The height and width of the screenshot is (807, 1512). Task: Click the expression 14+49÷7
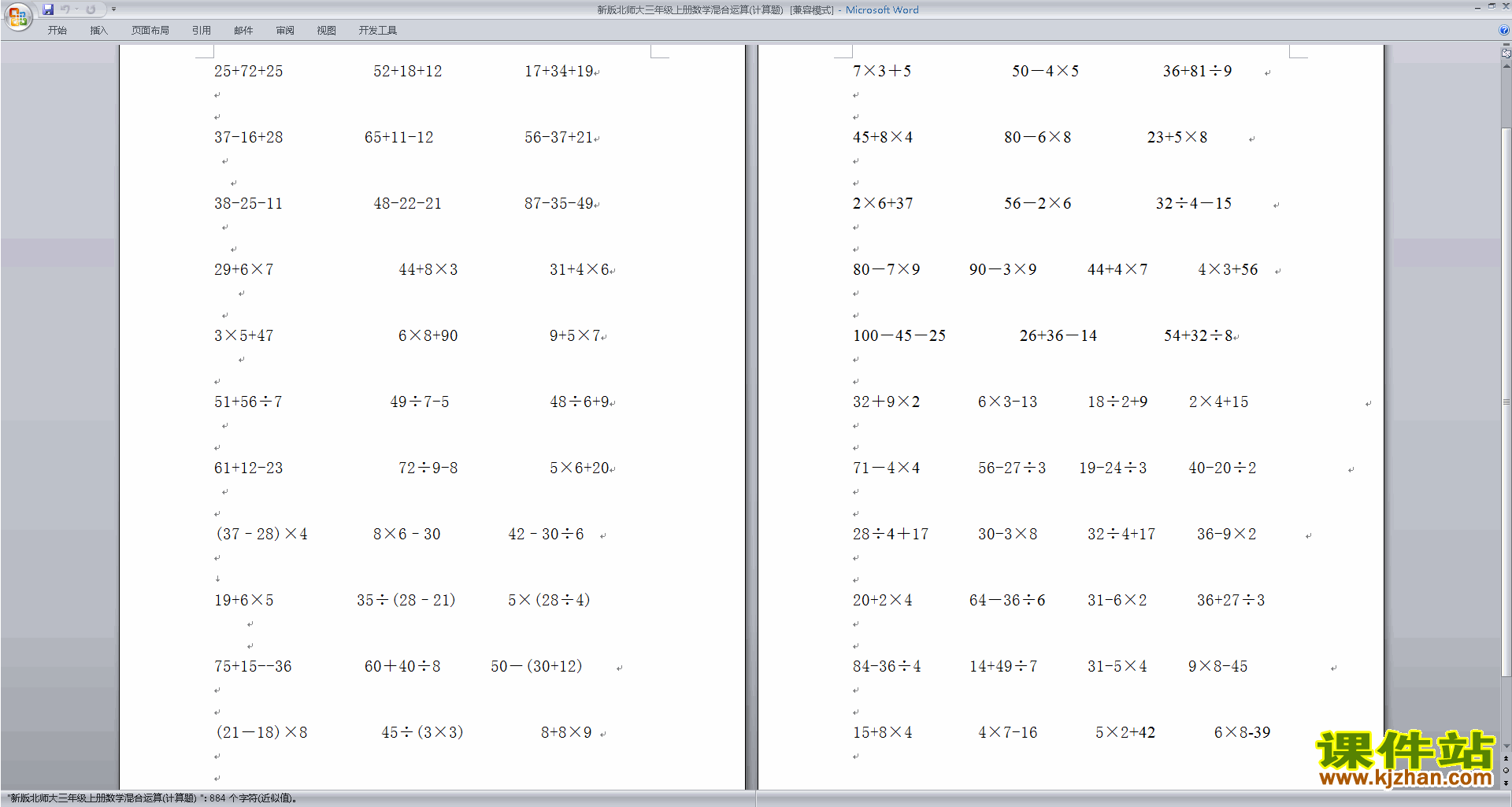click(x=1003, y=666)
